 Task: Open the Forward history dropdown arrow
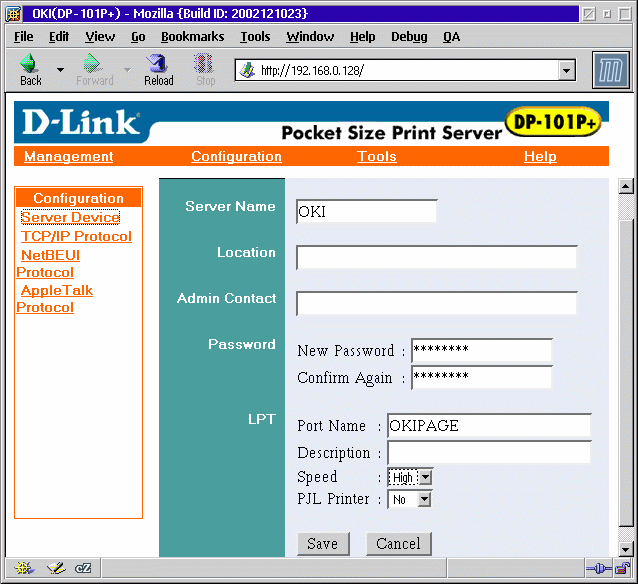pyautogui.click(x=127, y=70)
